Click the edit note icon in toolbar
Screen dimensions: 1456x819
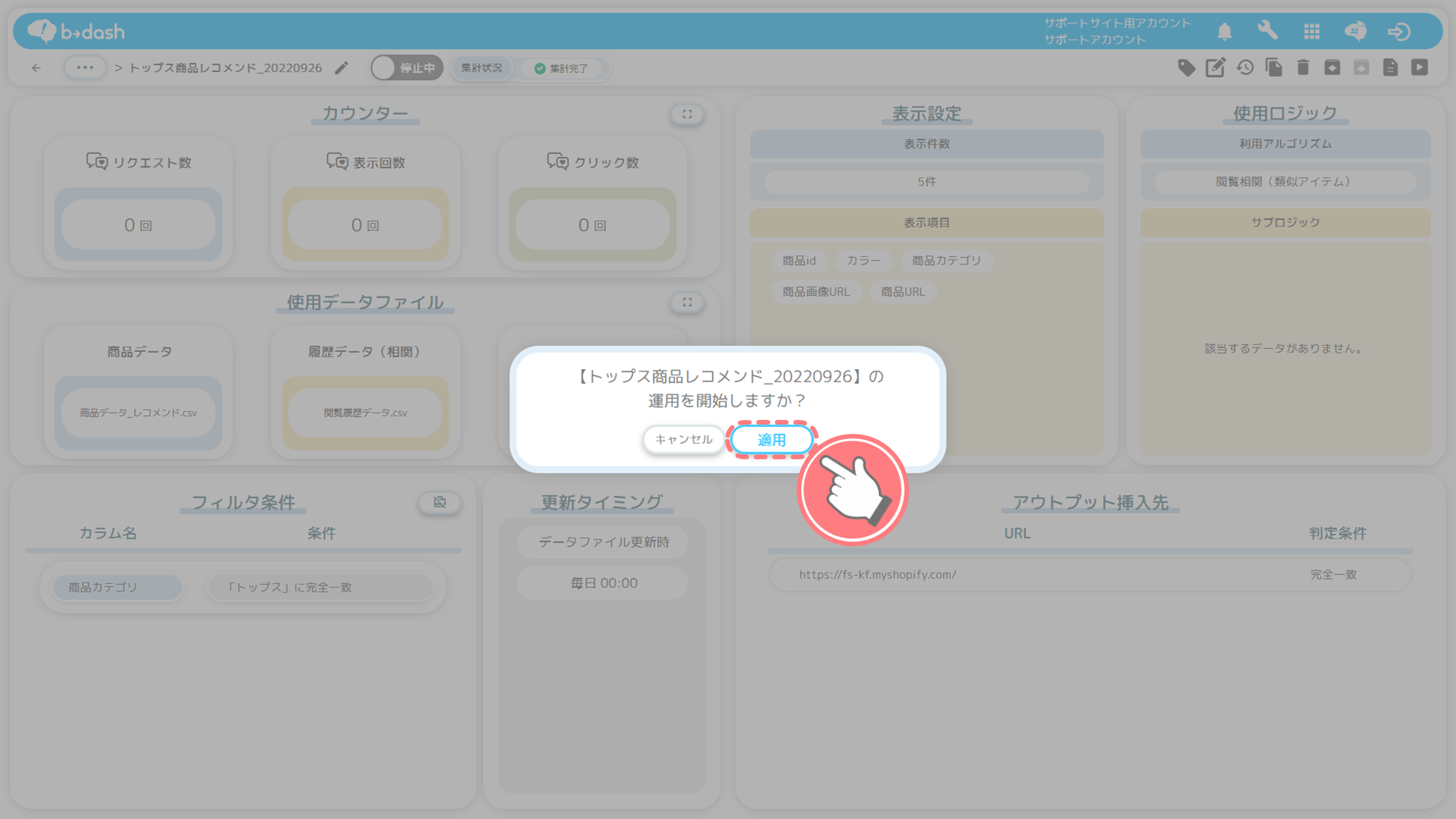click(1216, 68)
